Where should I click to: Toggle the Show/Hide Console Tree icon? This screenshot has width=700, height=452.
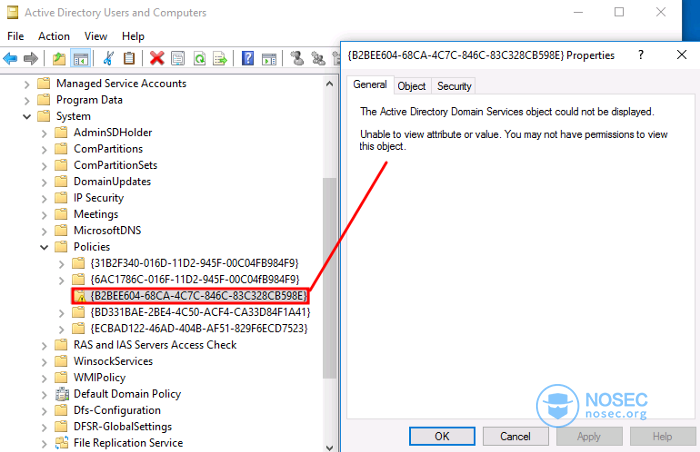pos(81,59)
